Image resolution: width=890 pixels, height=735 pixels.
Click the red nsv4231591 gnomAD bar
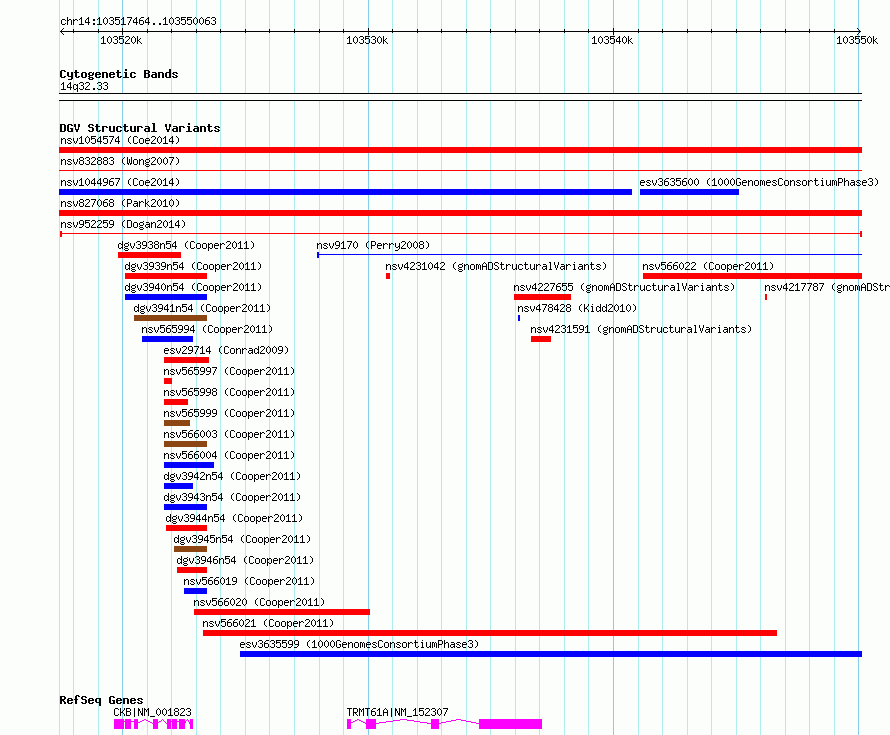point(541,339)
